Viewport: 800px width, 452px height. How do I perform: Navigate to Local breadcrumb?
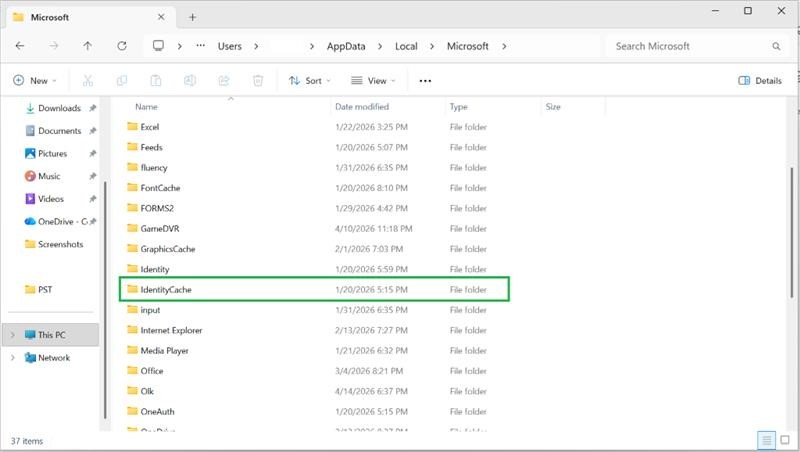pyautogui.click(x=406, y=46)
